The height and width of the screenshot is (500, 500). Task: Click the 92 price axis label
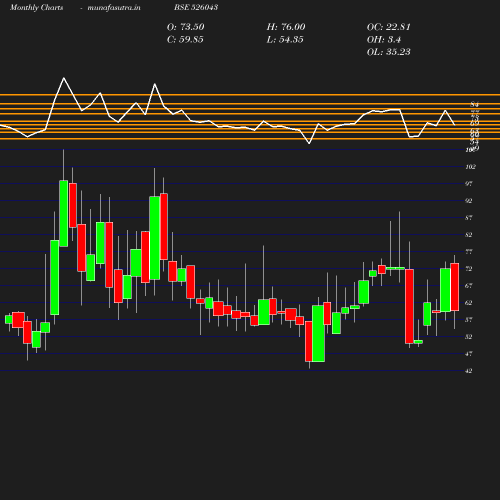[469, 201]
